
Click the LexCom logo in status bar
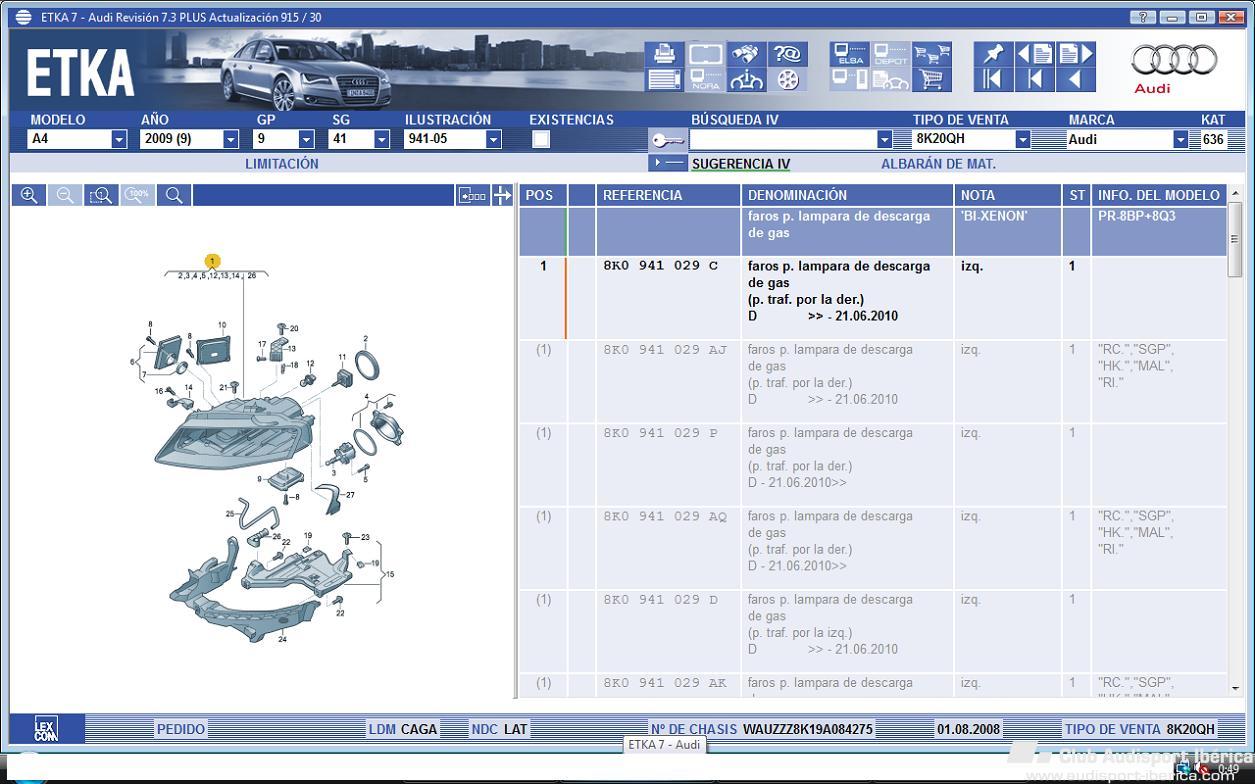(x=46, y=729)
